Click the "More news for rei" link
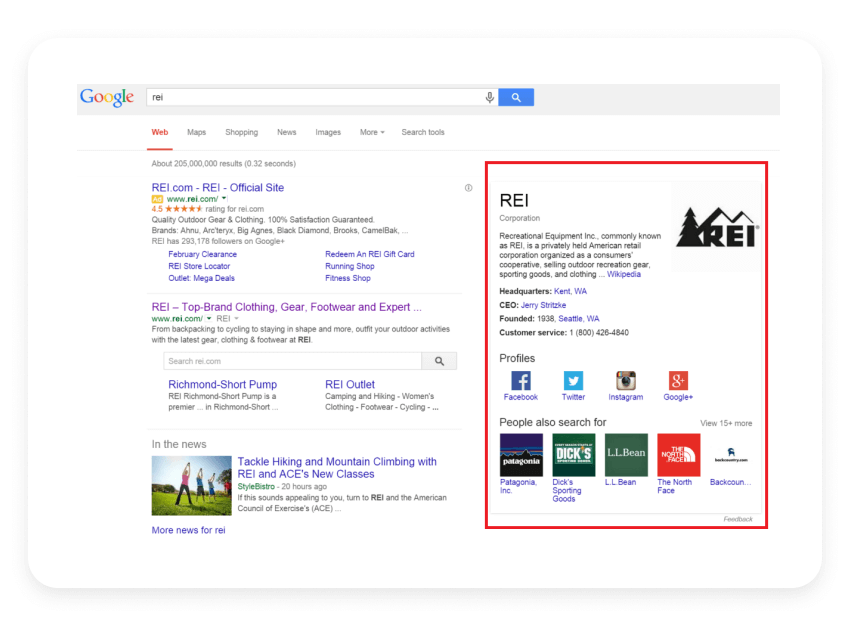Screen dimensions: 850x626 pos(188,530)
